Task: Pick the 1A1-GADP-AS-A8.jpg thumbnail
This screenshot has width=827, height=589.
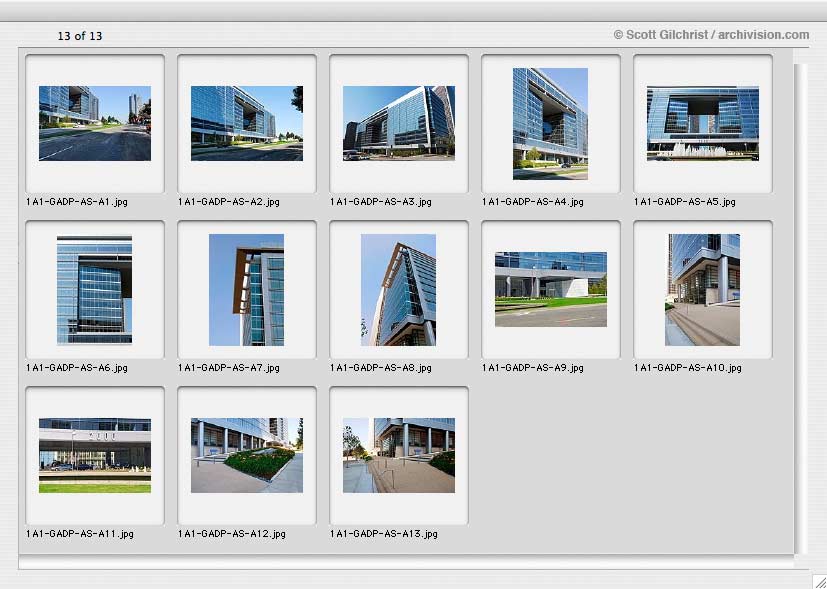Action: [398, 290]
